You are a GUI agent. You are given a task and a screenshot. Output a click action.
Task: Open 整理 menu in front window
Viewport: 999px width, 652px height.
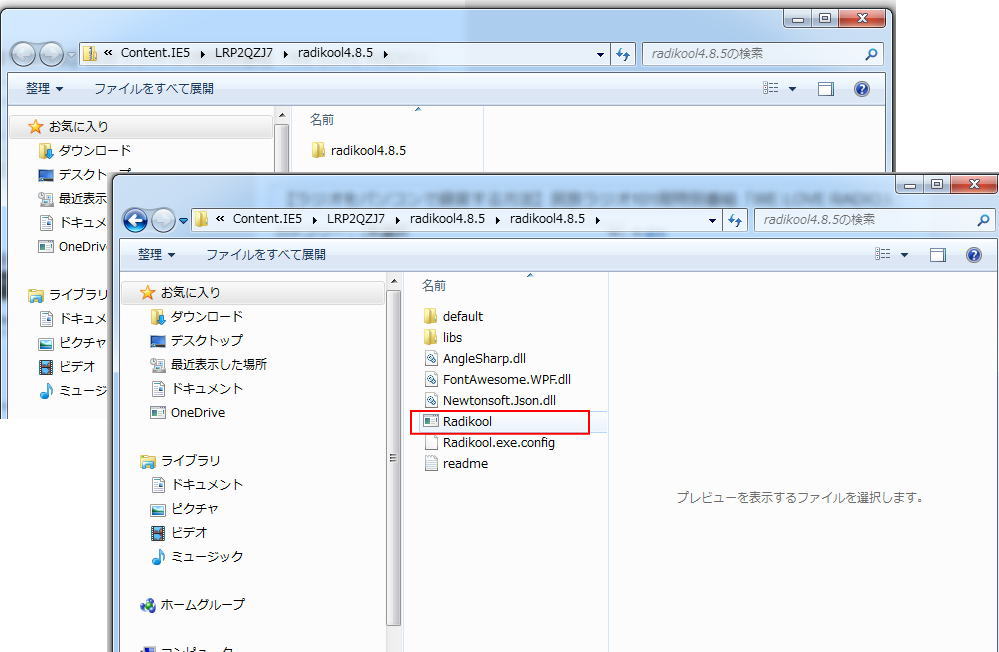[156, 254]
